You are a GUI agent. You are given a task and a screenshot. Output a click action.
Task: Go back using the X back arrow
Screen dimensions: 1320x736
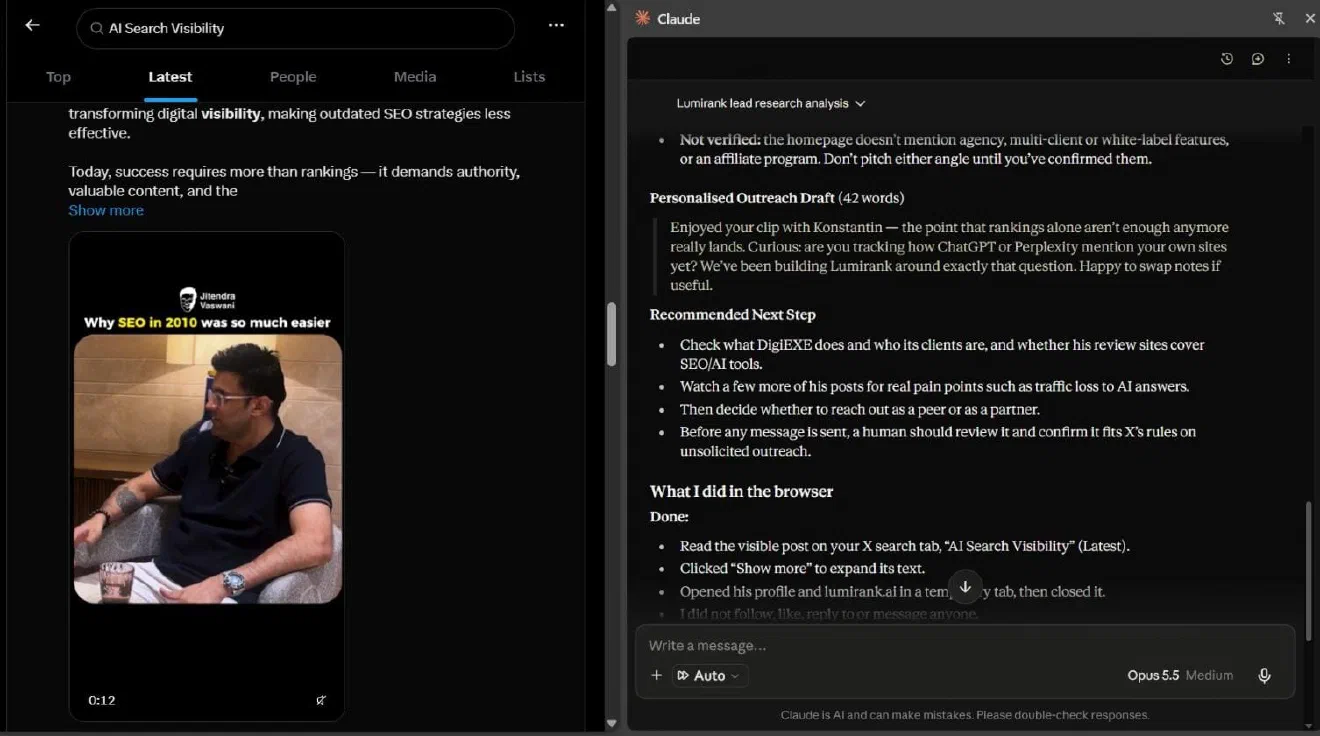[33, 26]
